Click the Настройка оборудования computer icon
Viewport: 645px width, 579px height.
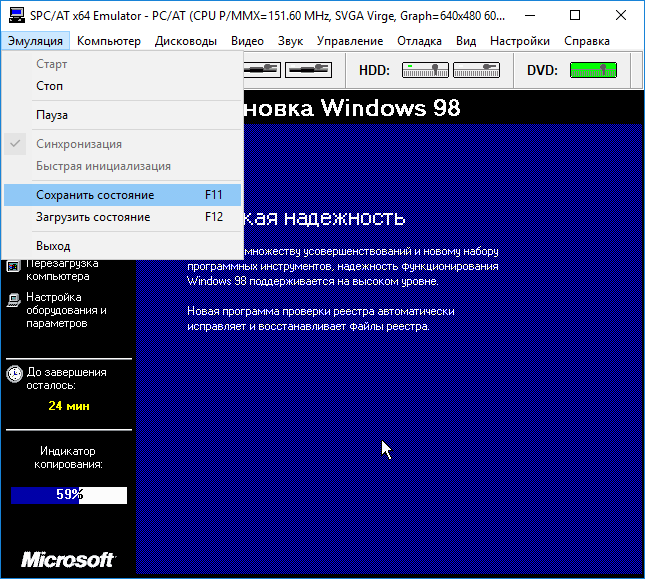(14, 300)
